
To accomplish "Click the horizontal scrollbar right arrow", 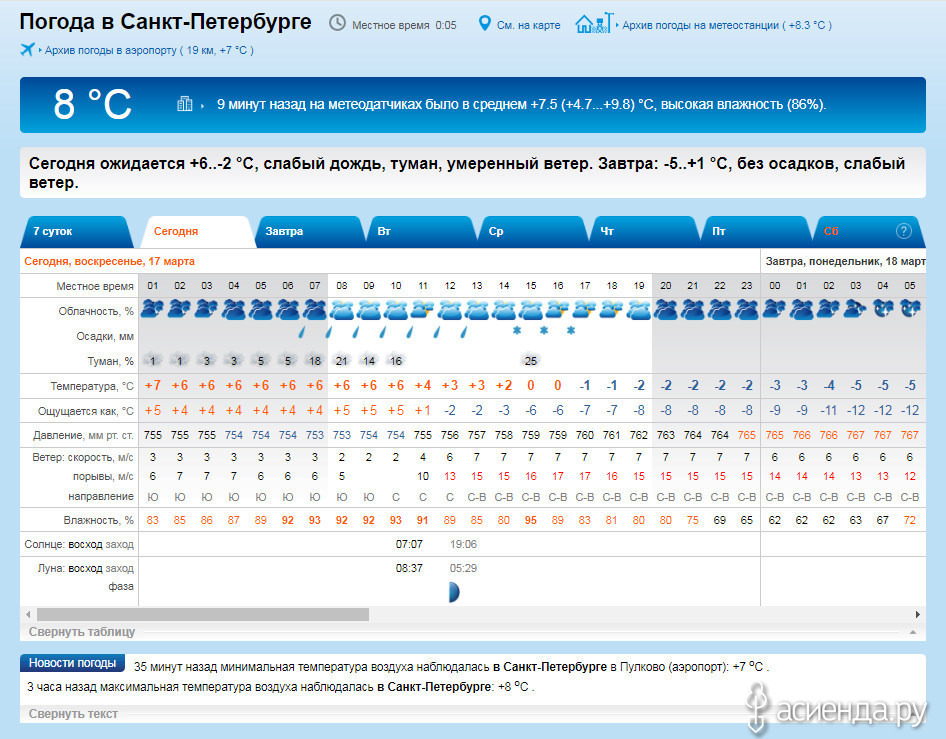I will [917, 614].
